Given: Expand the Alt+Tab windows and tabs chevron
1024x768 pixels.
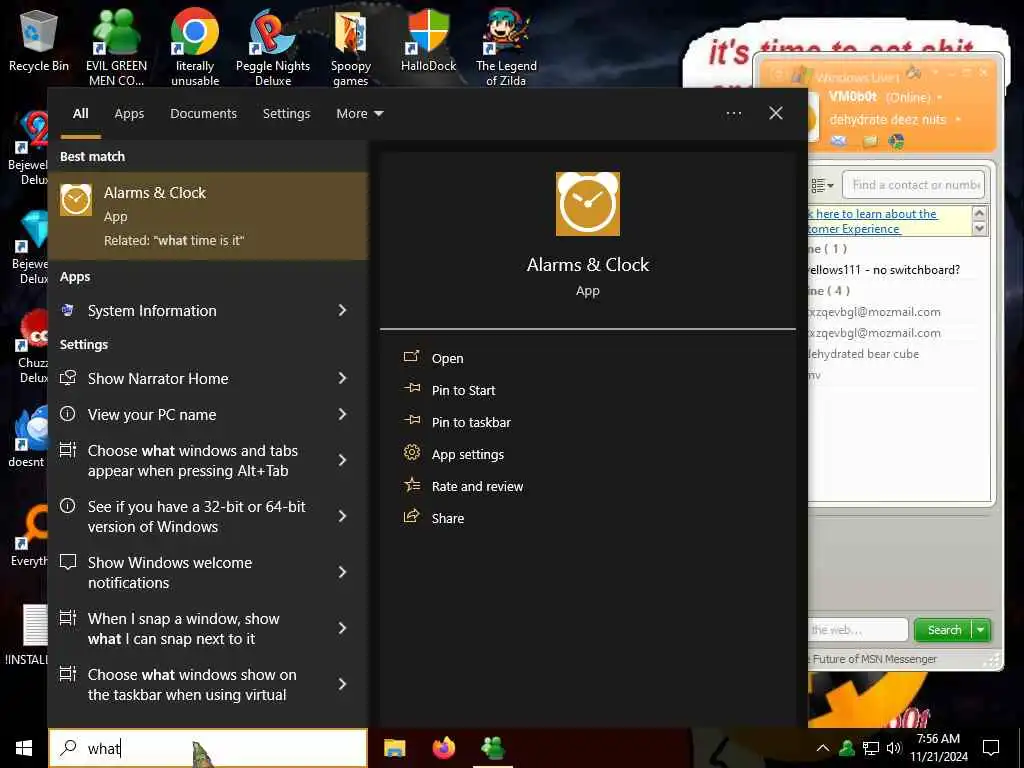Looking at the screenshot, I should pyautogui.click(x=342, y=460).
